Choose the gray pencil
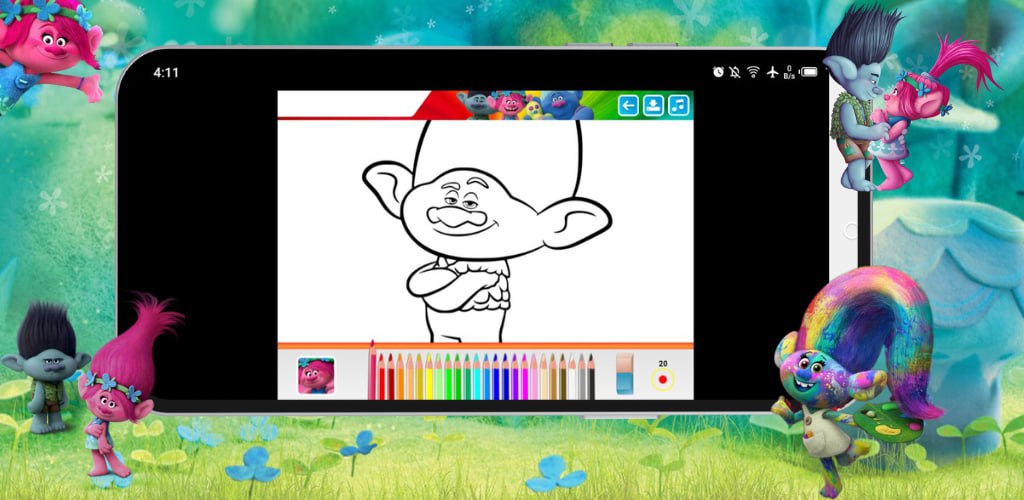Screen dimensions: 1024x500 click(x=582, y=377)
